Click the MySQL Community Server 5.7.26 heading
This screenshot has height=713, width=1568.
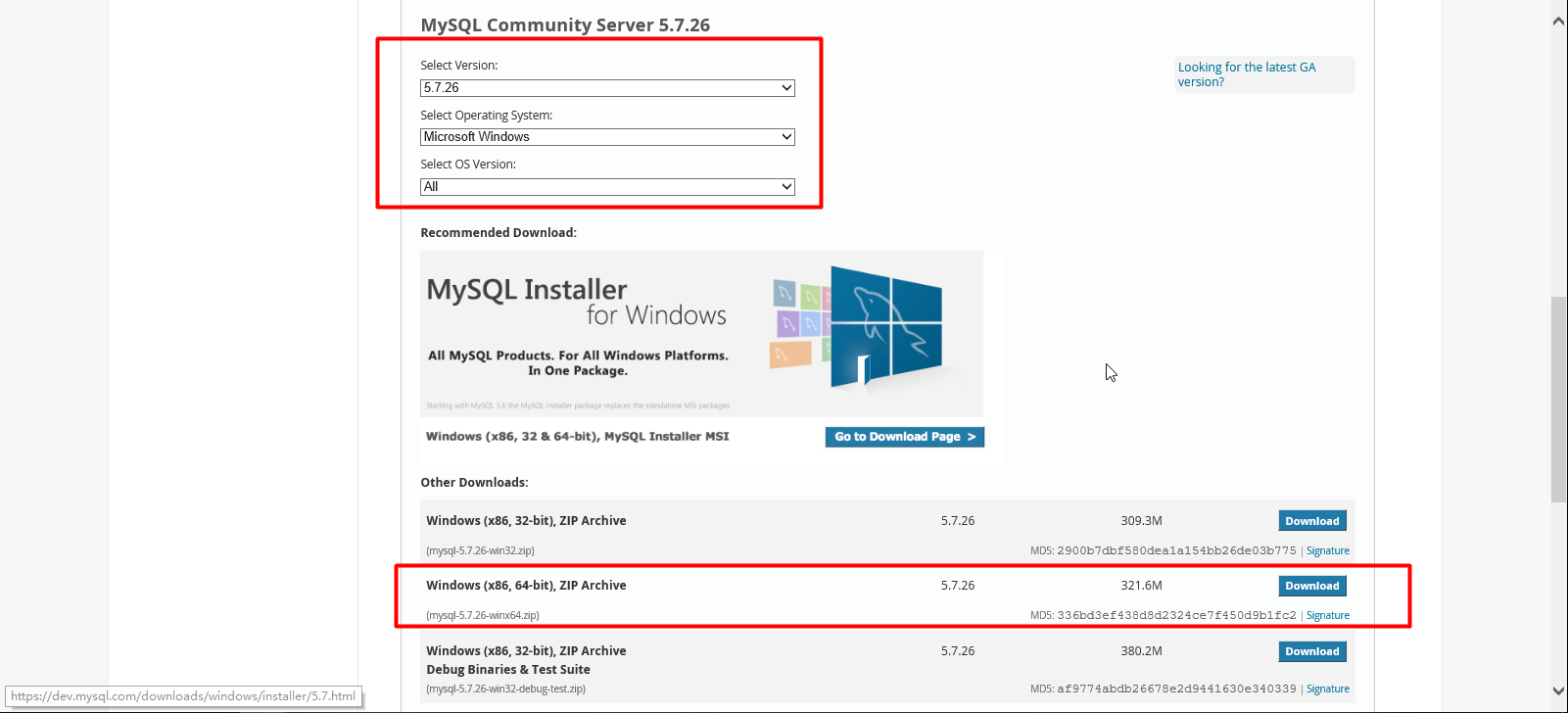pos(565,25)
